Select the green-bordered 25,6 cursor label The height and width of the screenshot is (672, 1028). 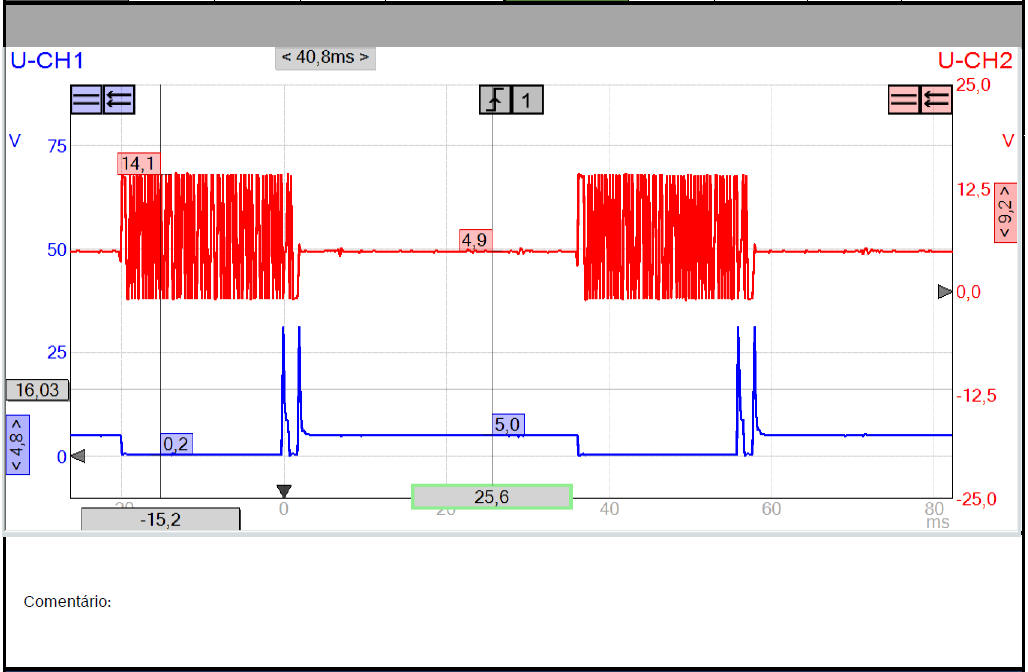click(x=492, y=497)
